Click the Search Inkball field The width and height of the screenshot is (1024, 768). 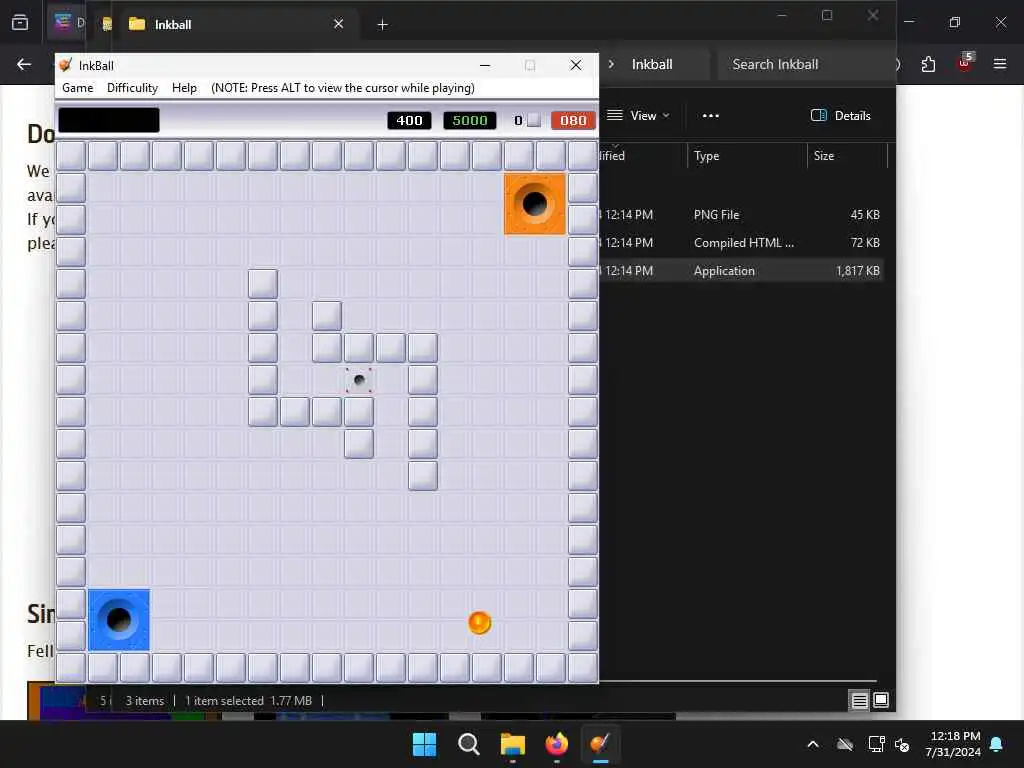807,64
